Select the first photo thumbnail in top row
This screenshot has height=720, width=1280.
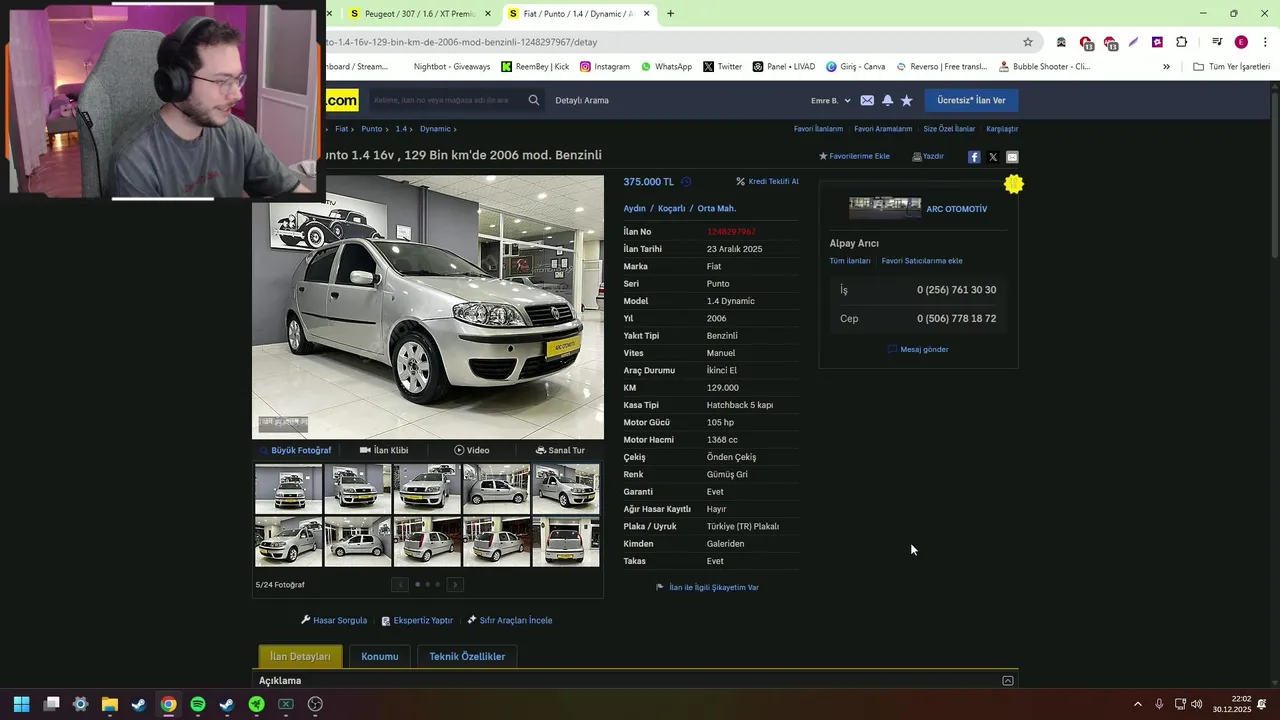288,488
